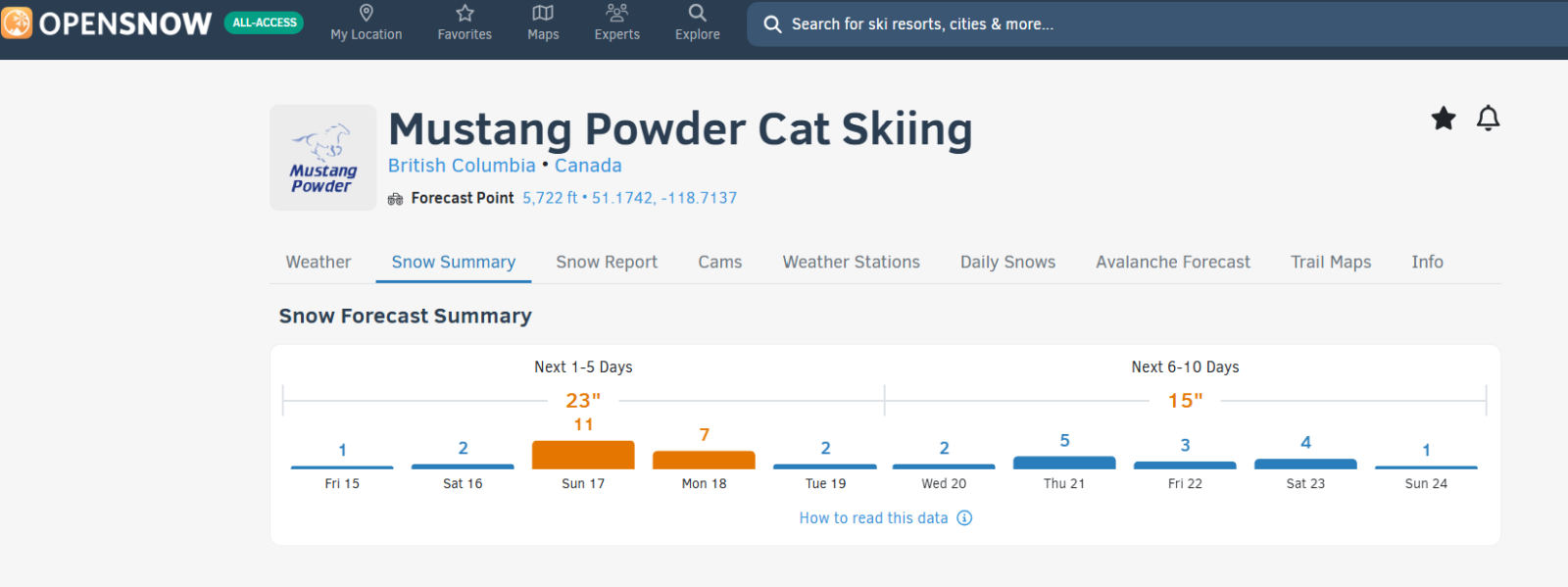The width and height of the screenshot is (1568, 587).
Task: Open the Canada link
Action: pos(588,166)
